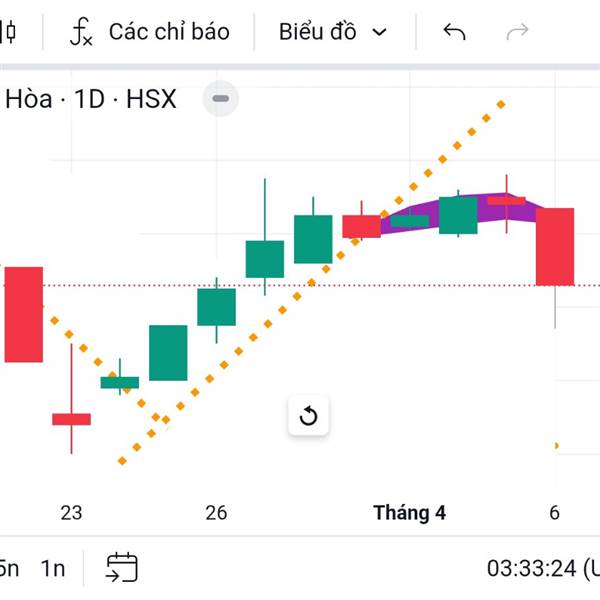Expand the chevron beside Biểu đồ
600x600 pixels.
pyautogui.click(x=379, y=32)
